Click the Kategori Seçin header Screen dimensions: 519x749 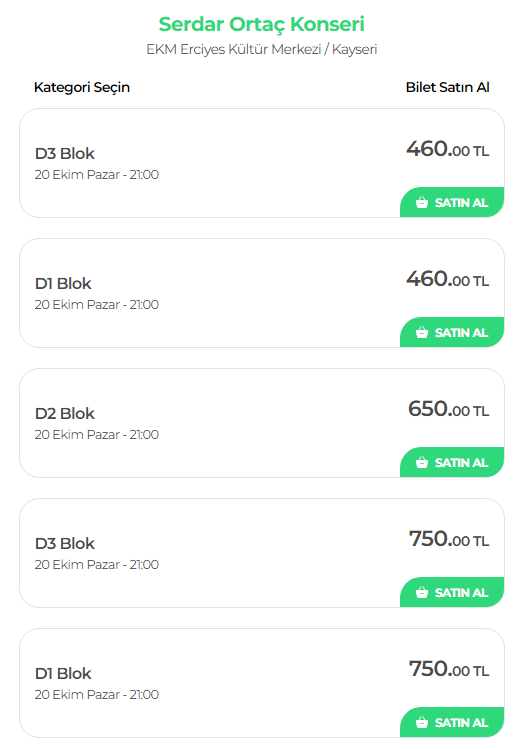(82, 87)
